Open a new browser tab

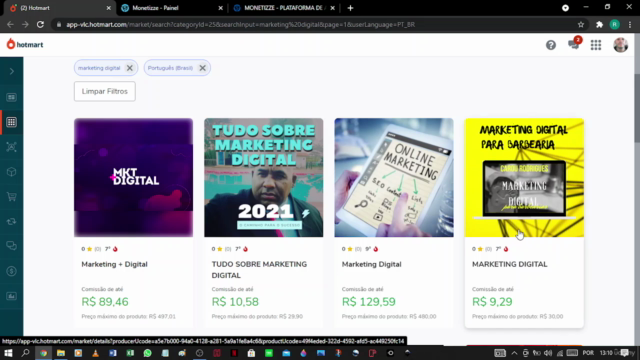pyautogui.click(x=350, y=8)
